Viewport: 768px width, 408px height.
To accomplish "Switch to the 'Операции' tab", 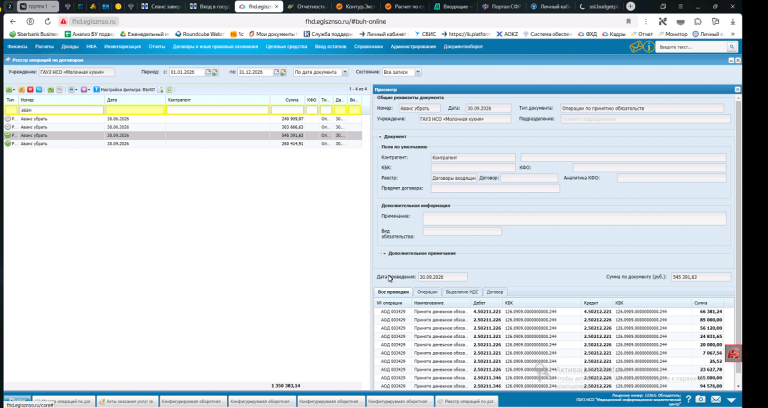I will [x=427, y=292].
